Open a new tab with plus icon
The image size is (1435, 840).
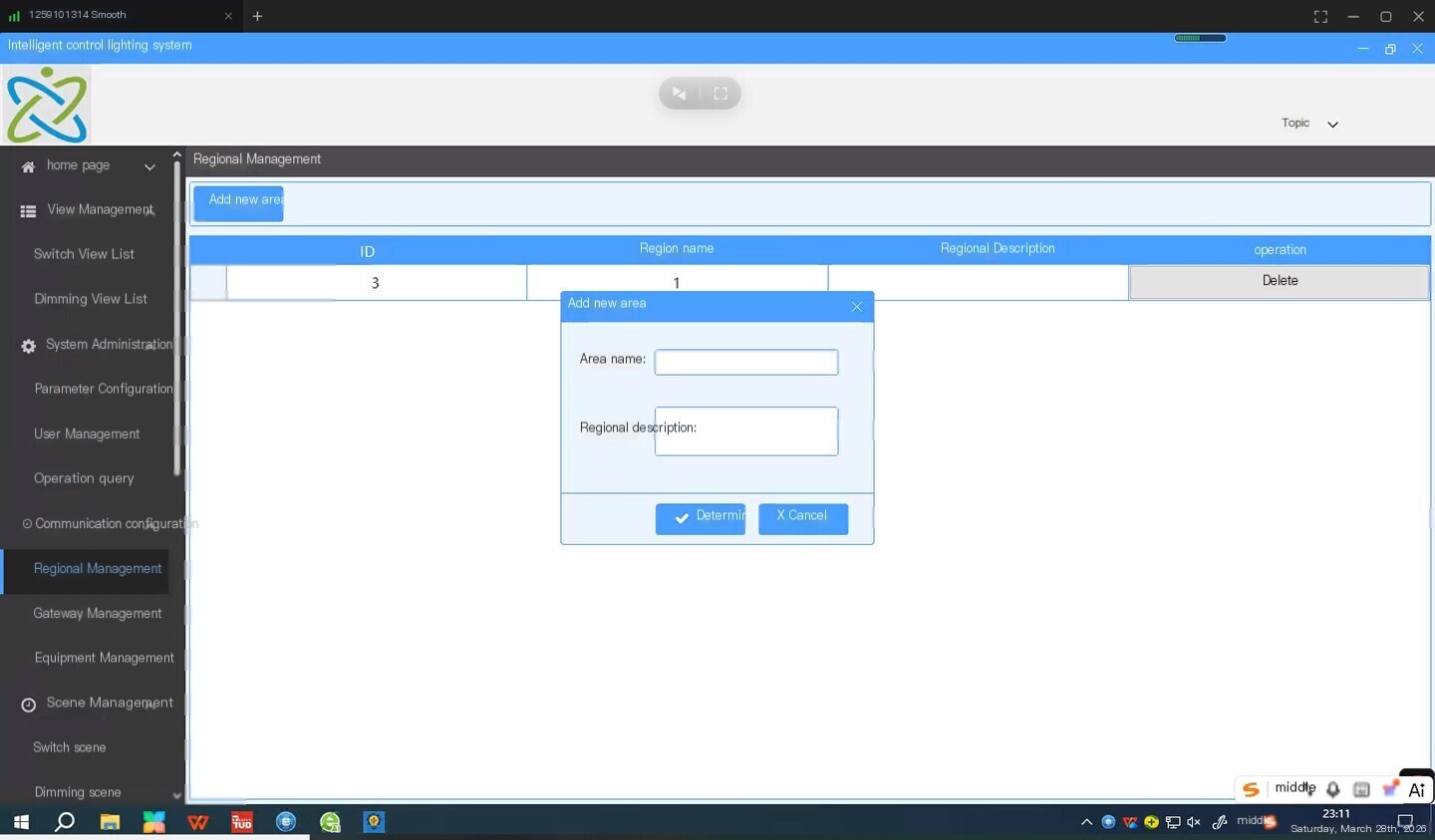coord(257,16)
